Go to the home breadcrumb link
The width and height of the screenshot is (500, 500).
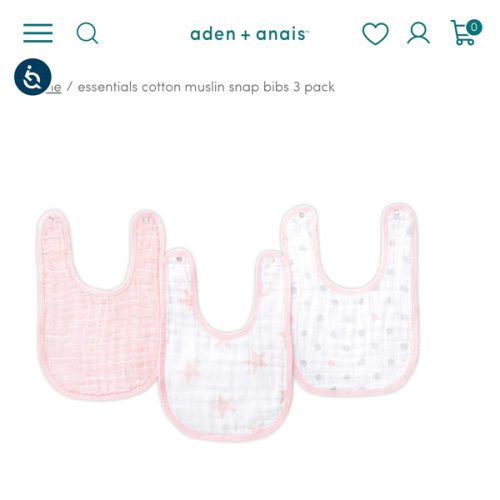[54, 87]
